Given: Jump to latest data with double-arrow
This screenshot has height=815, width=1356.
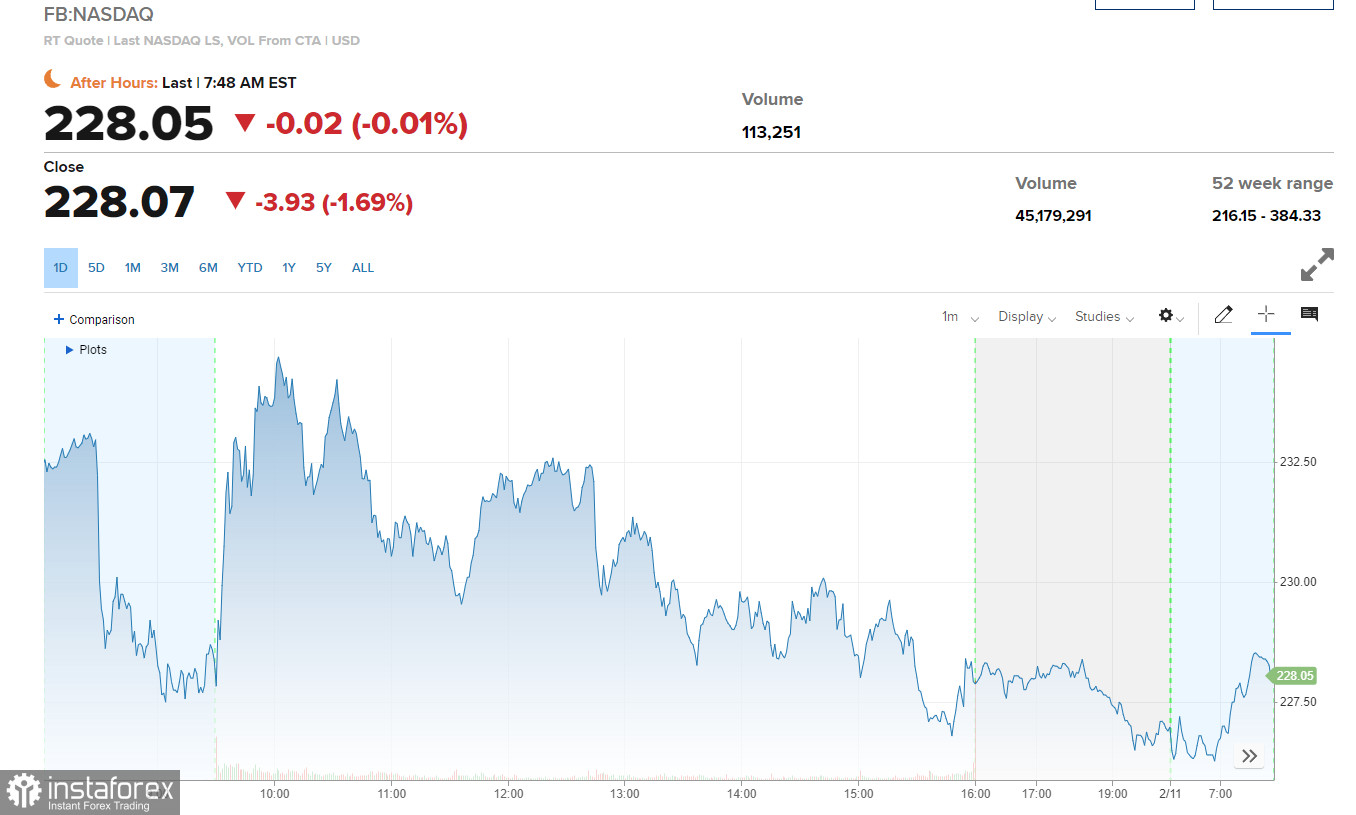Looking at the screenshot, I should pos(1249,756).
